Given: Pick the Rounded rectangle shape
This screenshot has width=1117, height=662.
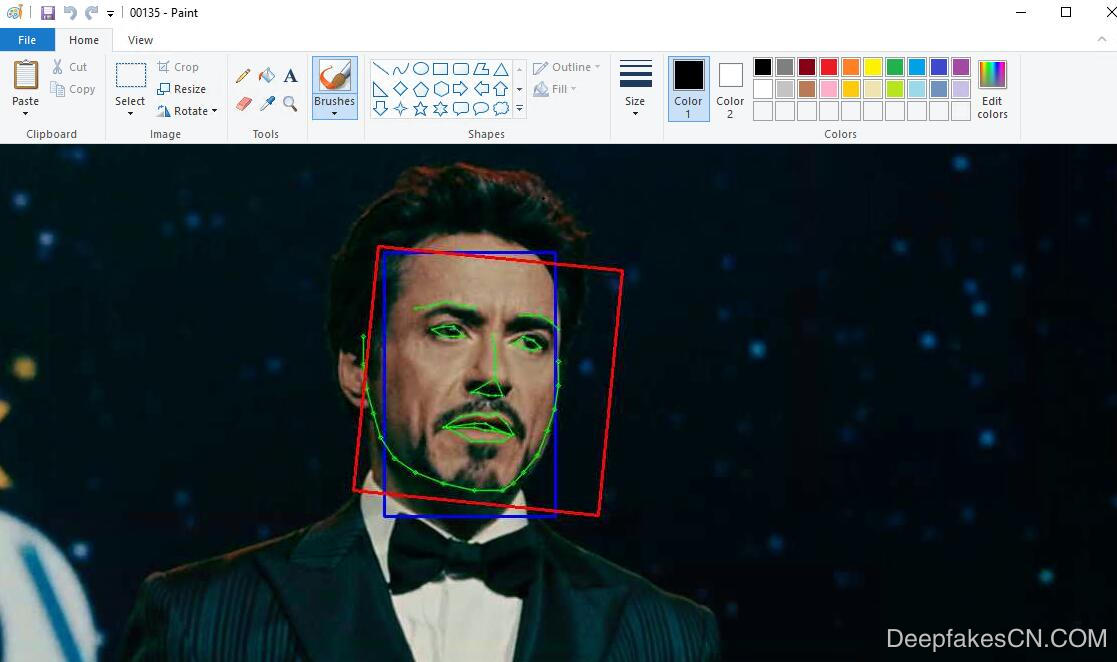Looking at the screenshot, I should 461,69.
